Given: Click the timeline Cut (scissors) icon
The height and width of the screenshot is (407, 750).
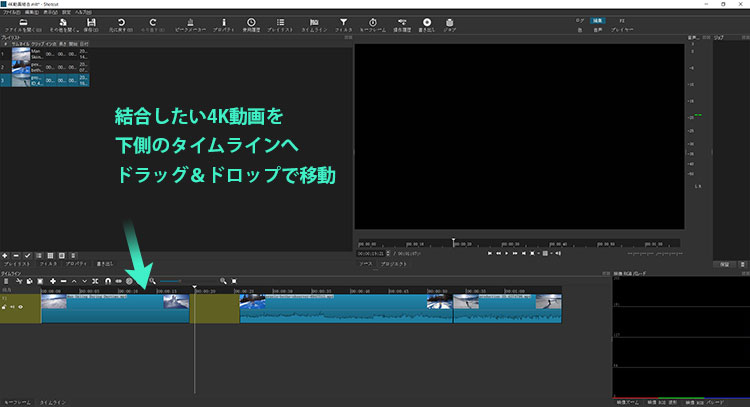Looking at the screenshot, I should tap(19, 281).
